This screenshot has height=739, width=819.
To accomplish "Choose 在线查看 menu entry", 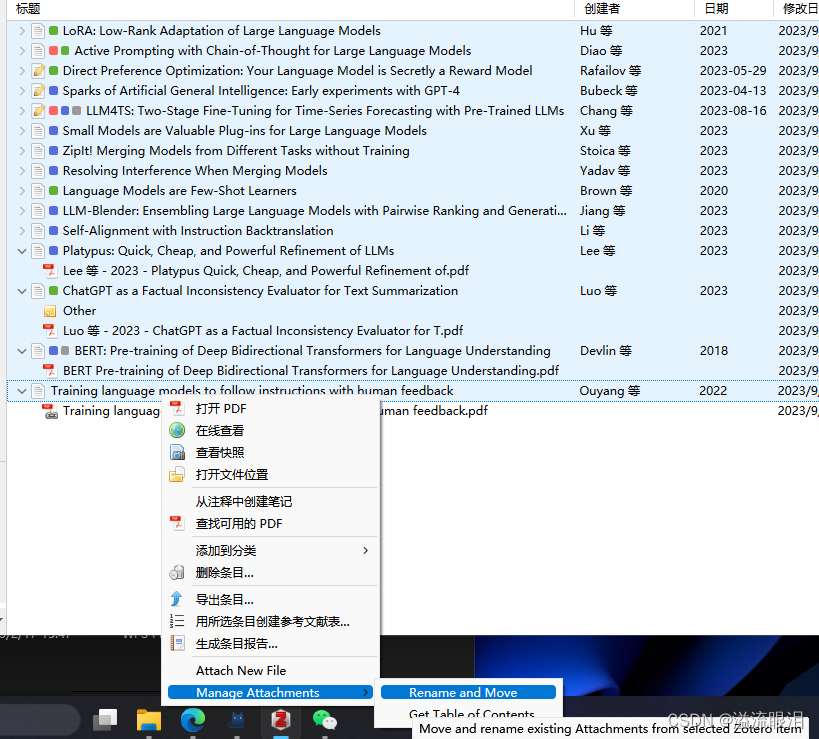I will [273, 430].
